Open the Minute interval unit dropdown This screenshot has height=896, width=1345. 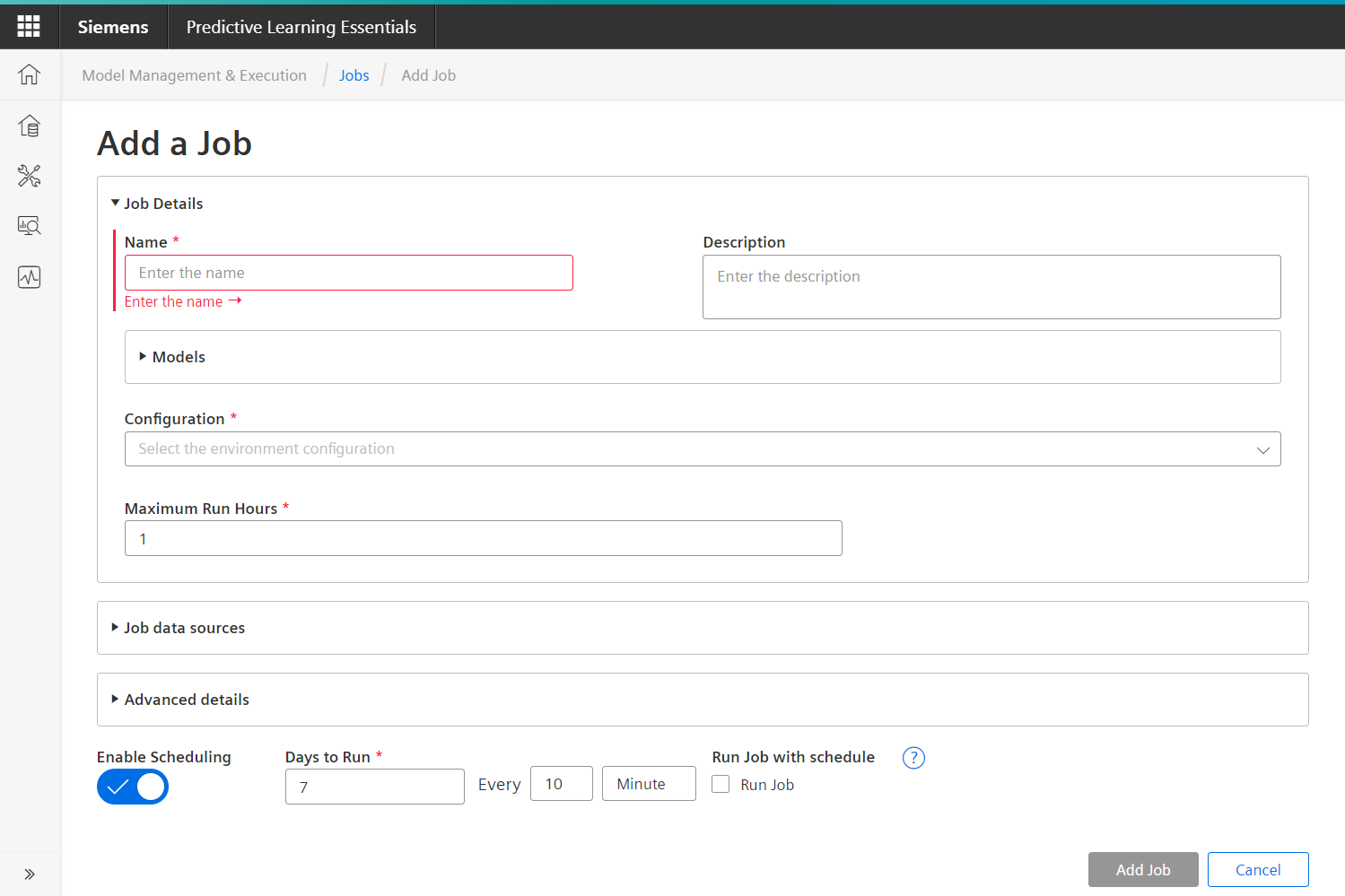[649, 784]
